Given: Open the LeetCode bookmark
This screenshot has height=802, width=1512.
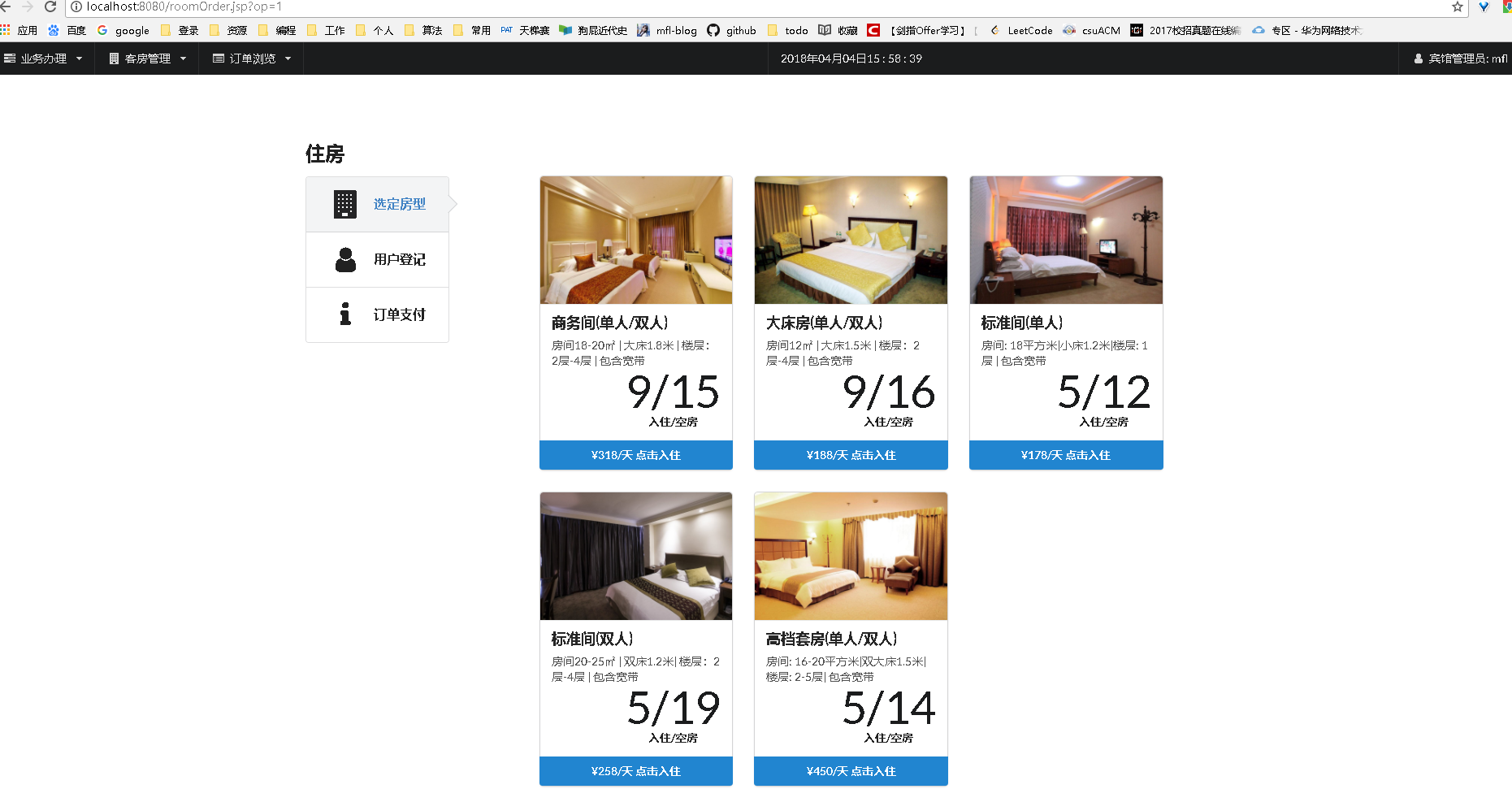Looking at the screenshot, I should pos(1020,30).
